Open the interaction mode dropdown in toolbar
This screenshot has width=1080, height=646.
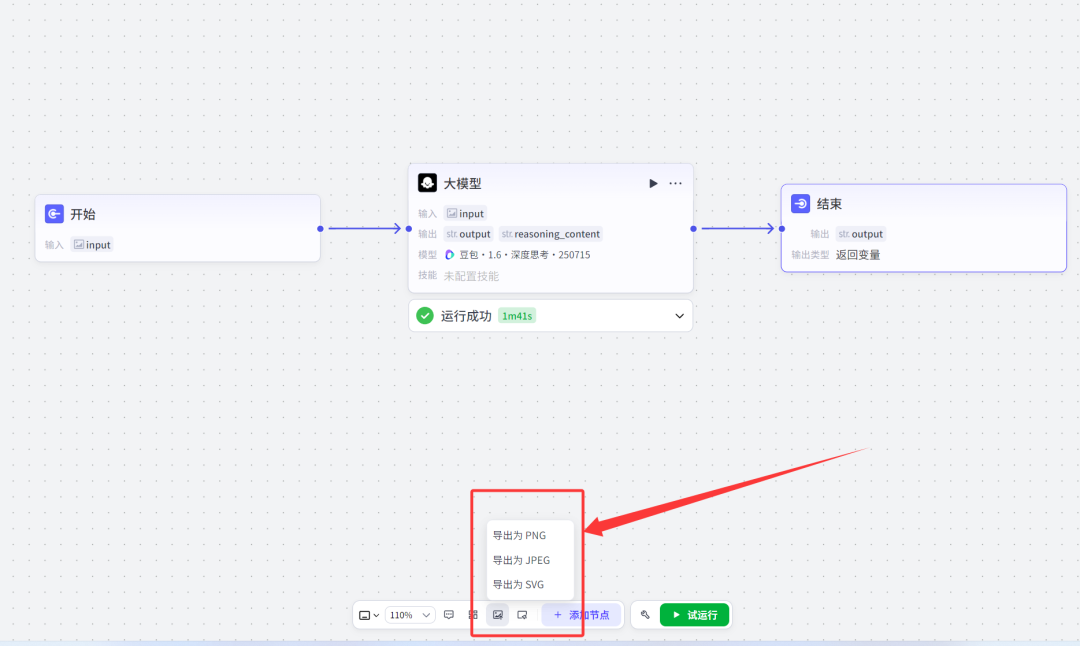point(369,615)
